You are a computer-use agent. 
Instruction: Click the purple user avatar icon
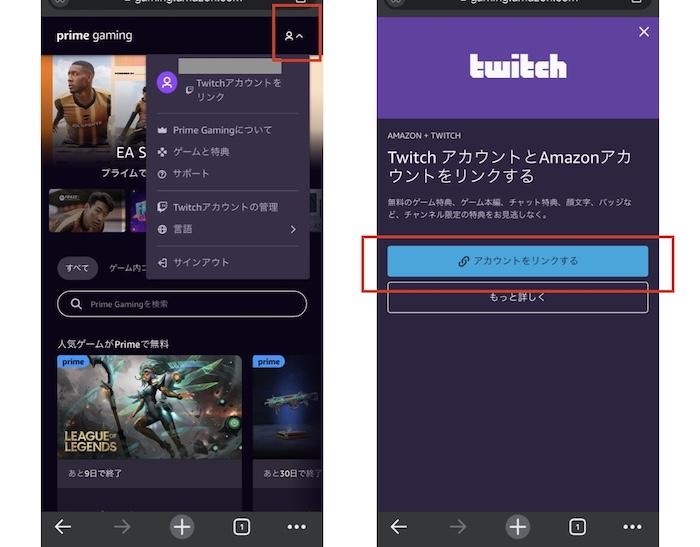pyautogui.click(x=167, y=83)
